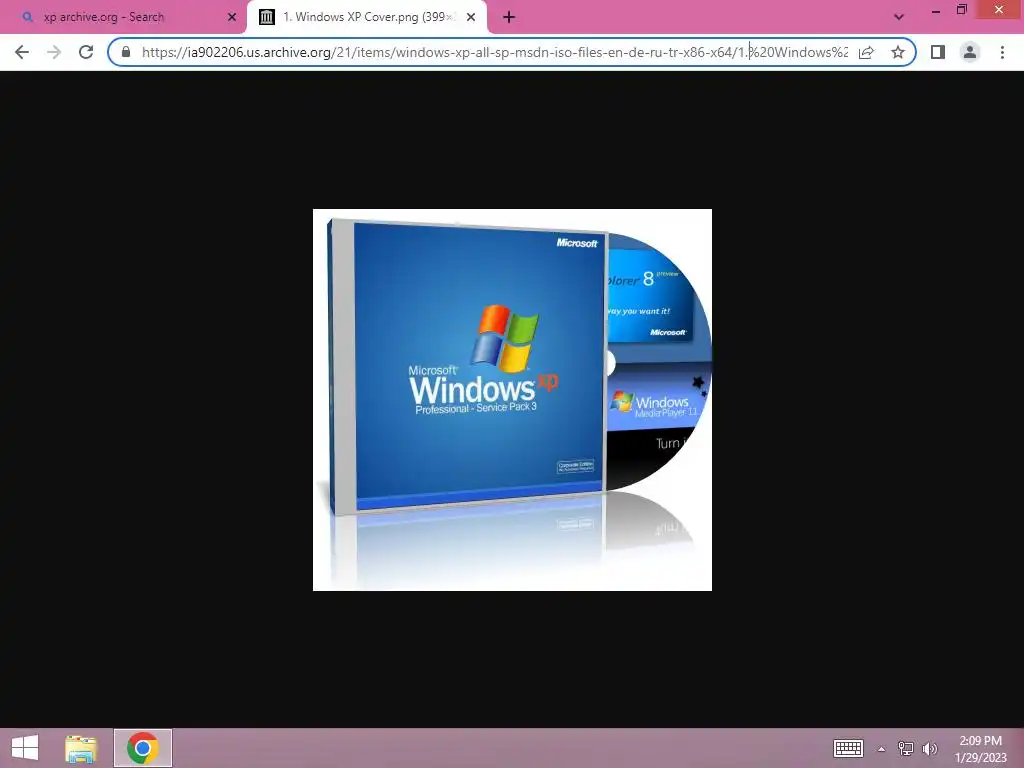
Task: Restore down the Chrome window
Action: tap(961, 10)
